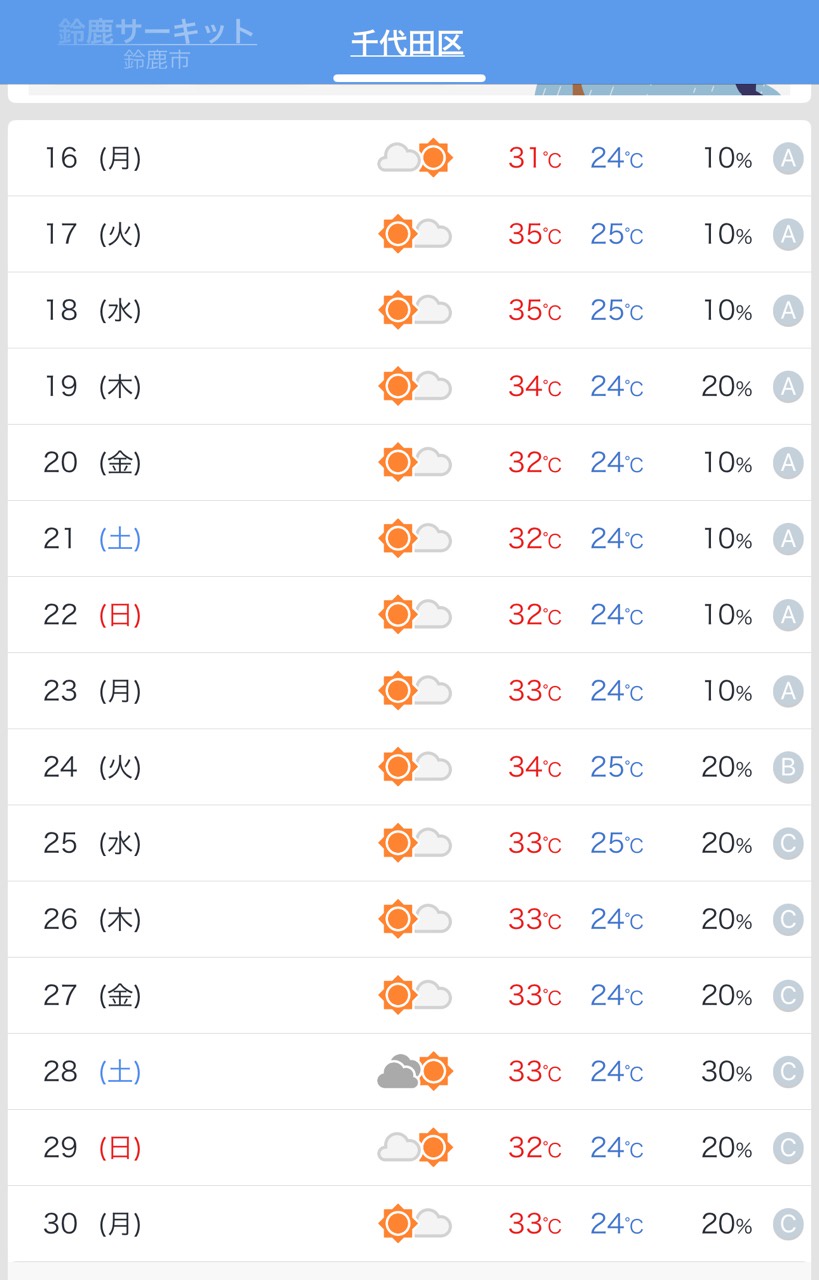Select the 30% rain chance for the 28th
The width and height of the screenshot is (819, 1280).
pos(726,1072)
